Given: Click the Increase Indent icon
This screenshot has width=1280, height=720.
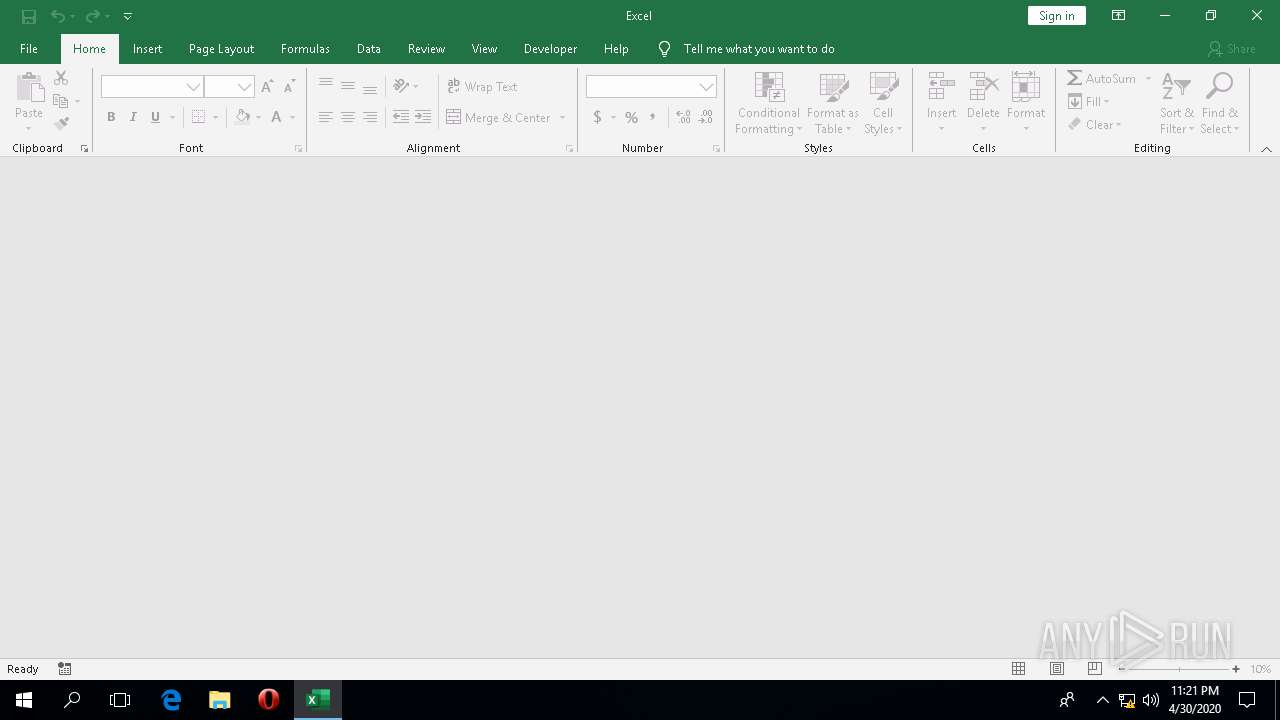Looking at the screenshot, I should click(x=423, y=117).
